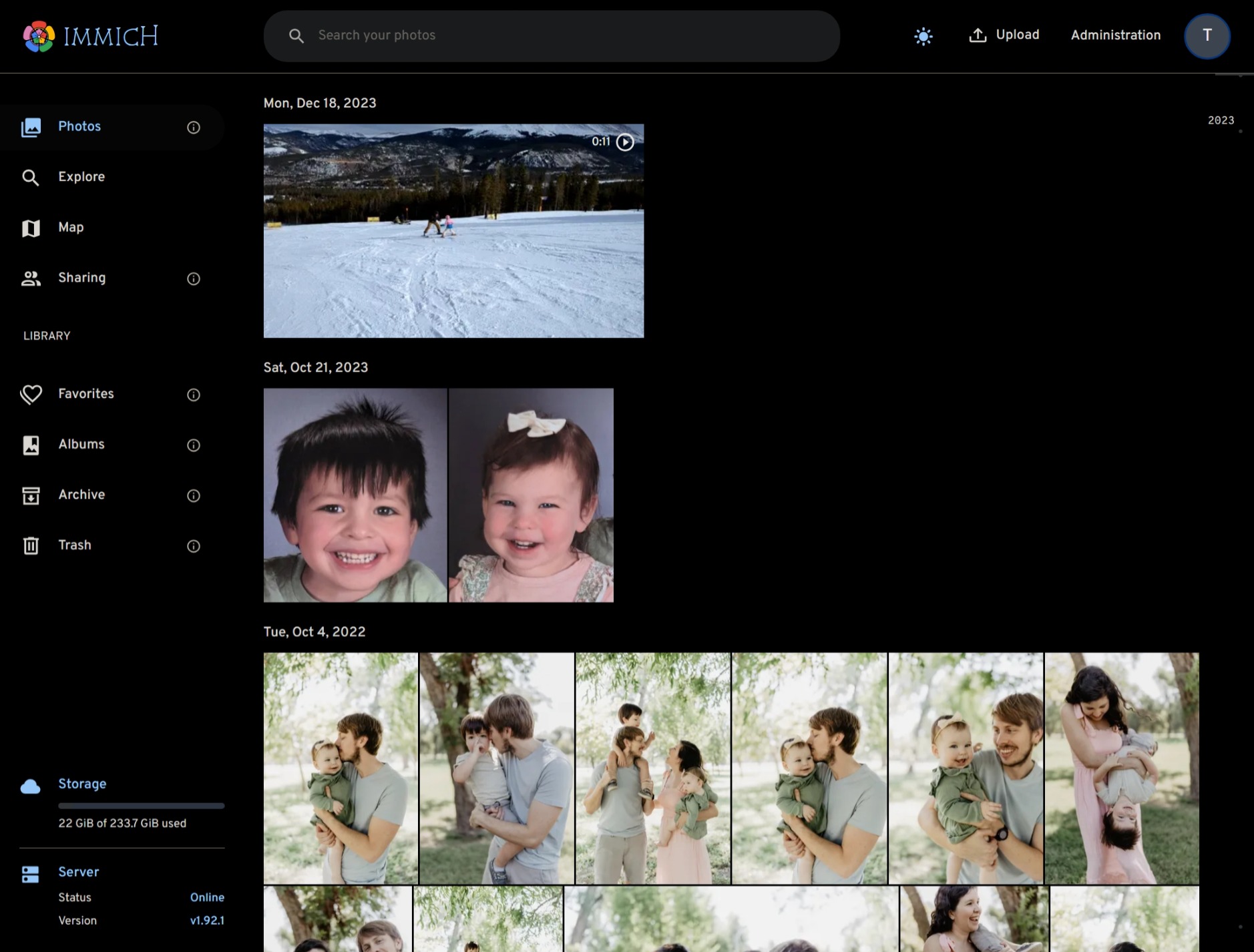The image size is (1254, 952).
Task: Click the Upload button
Action: tap(1004, 35)
